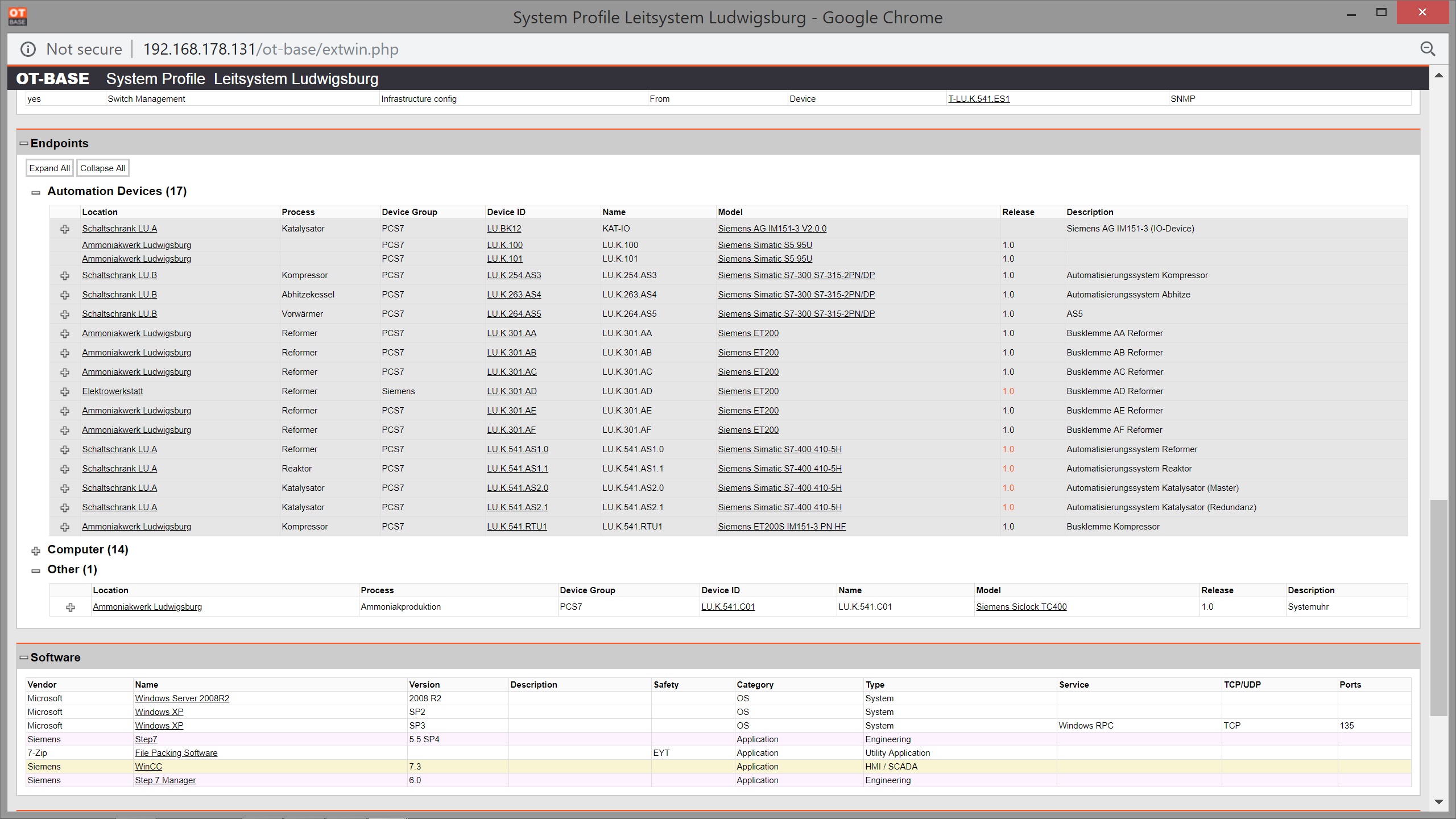Expand the LU.K.301.AB row details
Viewport: 1456px width, 819px height.
pyautogui.click(x=65, y=353)
